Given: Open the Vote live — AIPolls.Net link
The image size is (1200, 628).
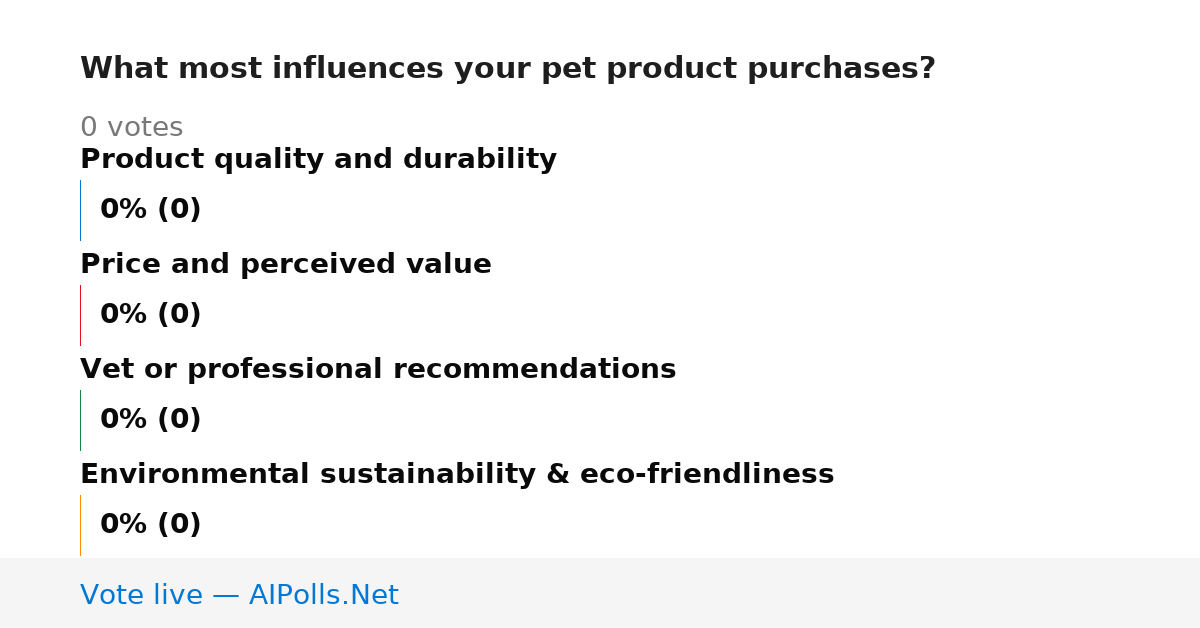Looking at the screenshot, I should point(239,595).
